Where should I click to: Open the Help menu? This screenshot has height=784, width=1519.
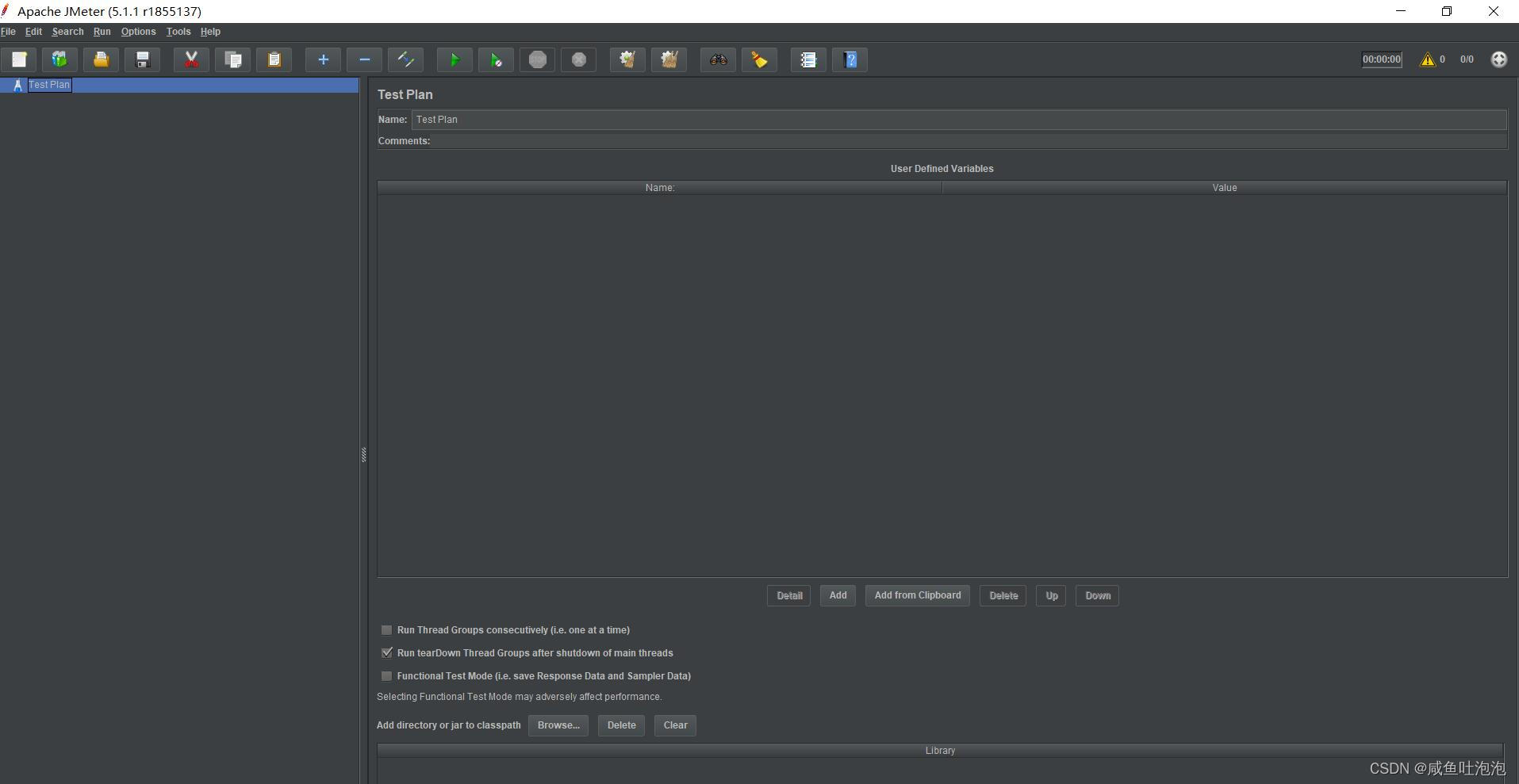point(210,32)
